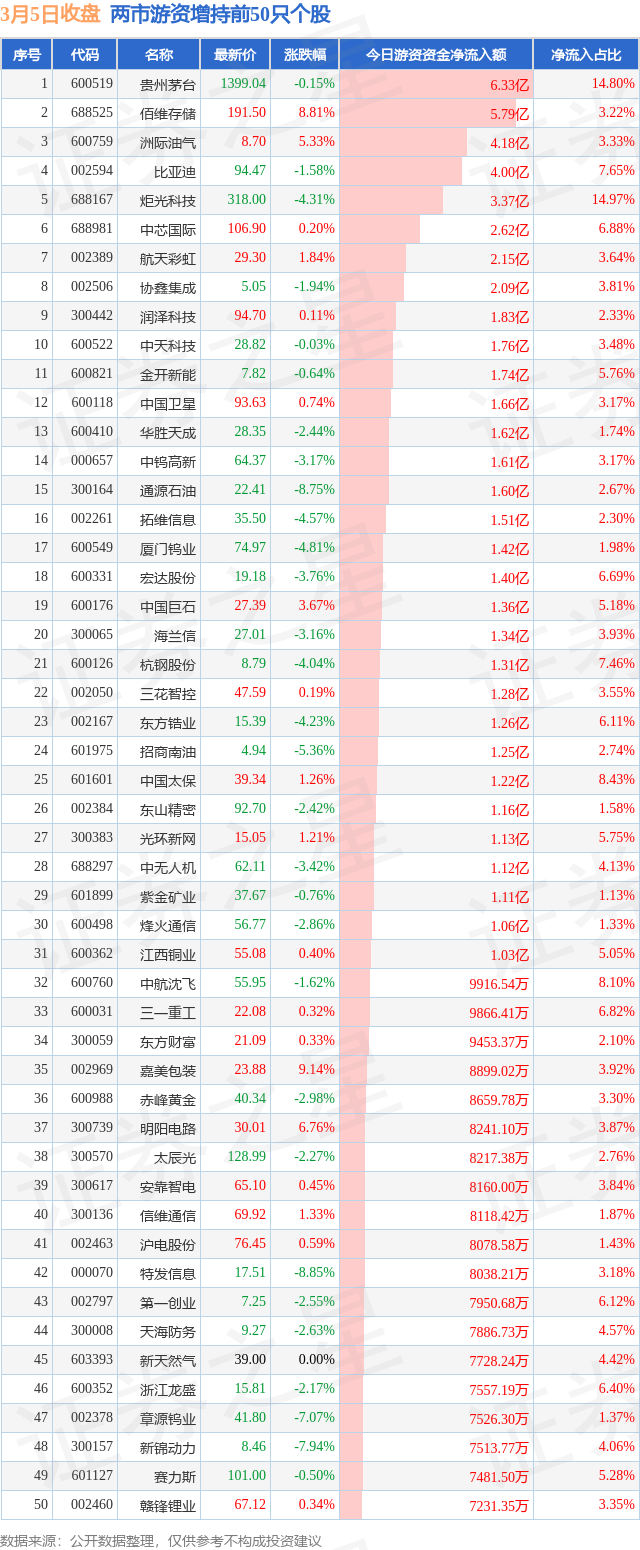Click the 序号 column header

click(27, 55)
